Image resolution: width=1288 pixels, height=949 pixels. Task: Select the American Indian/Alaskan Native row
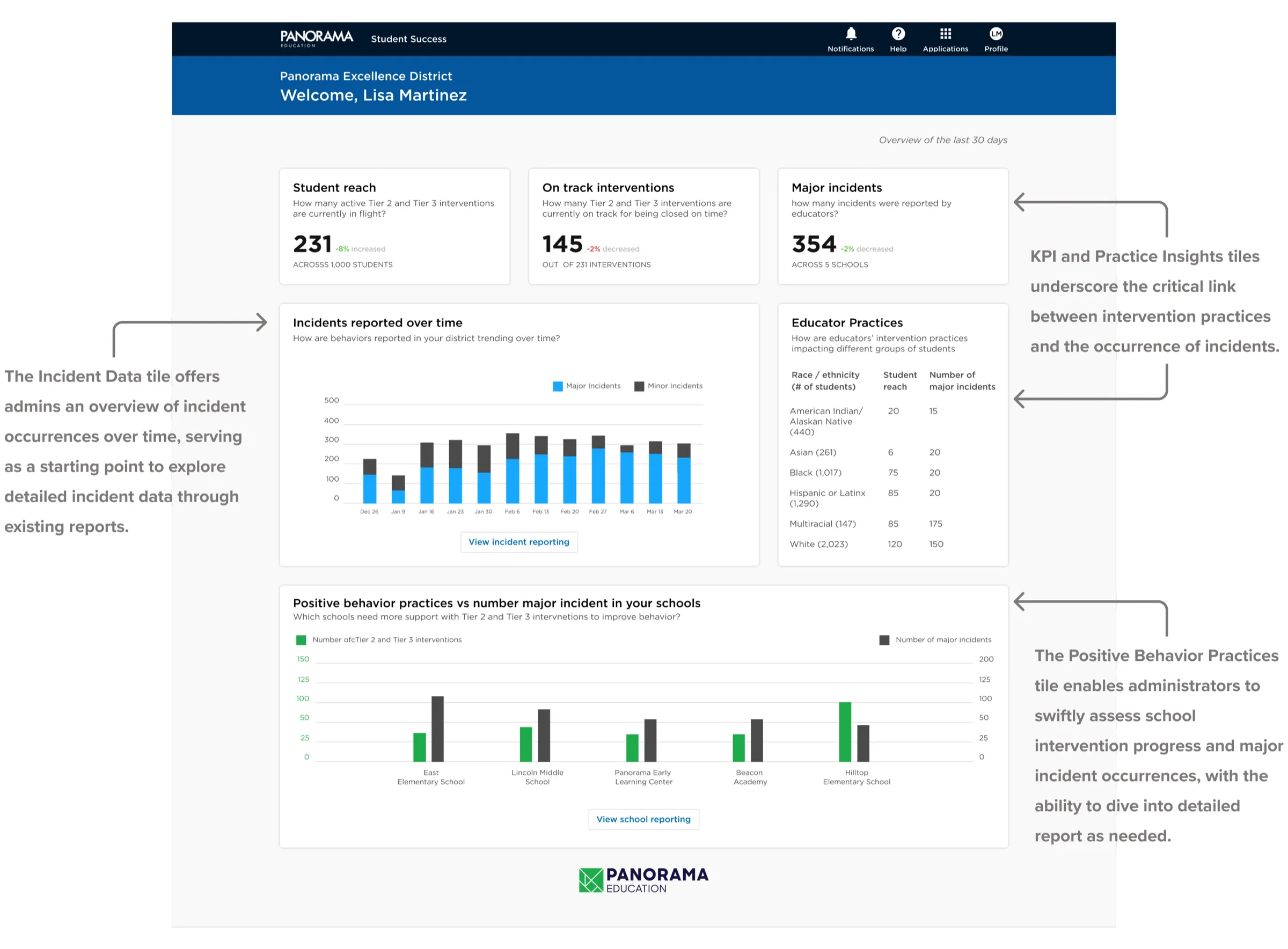892,421
